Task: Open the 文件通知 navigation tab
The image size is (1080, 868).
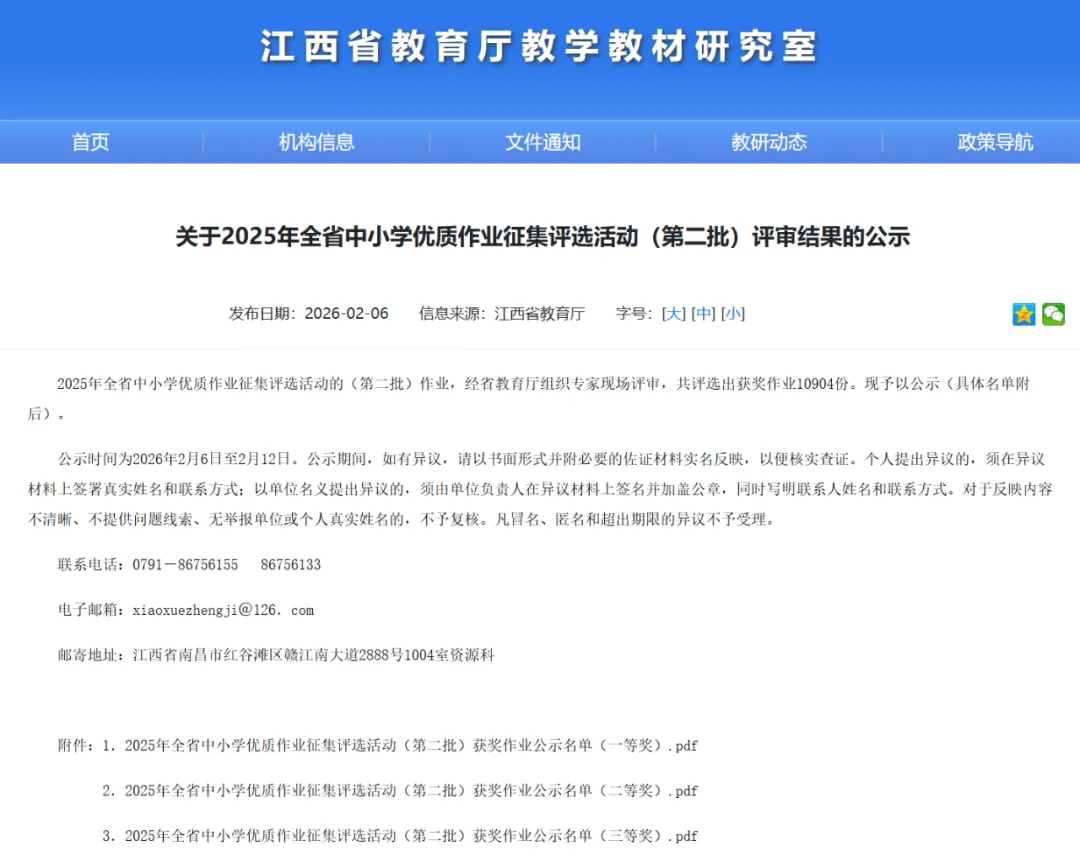Action: point(543,142)
